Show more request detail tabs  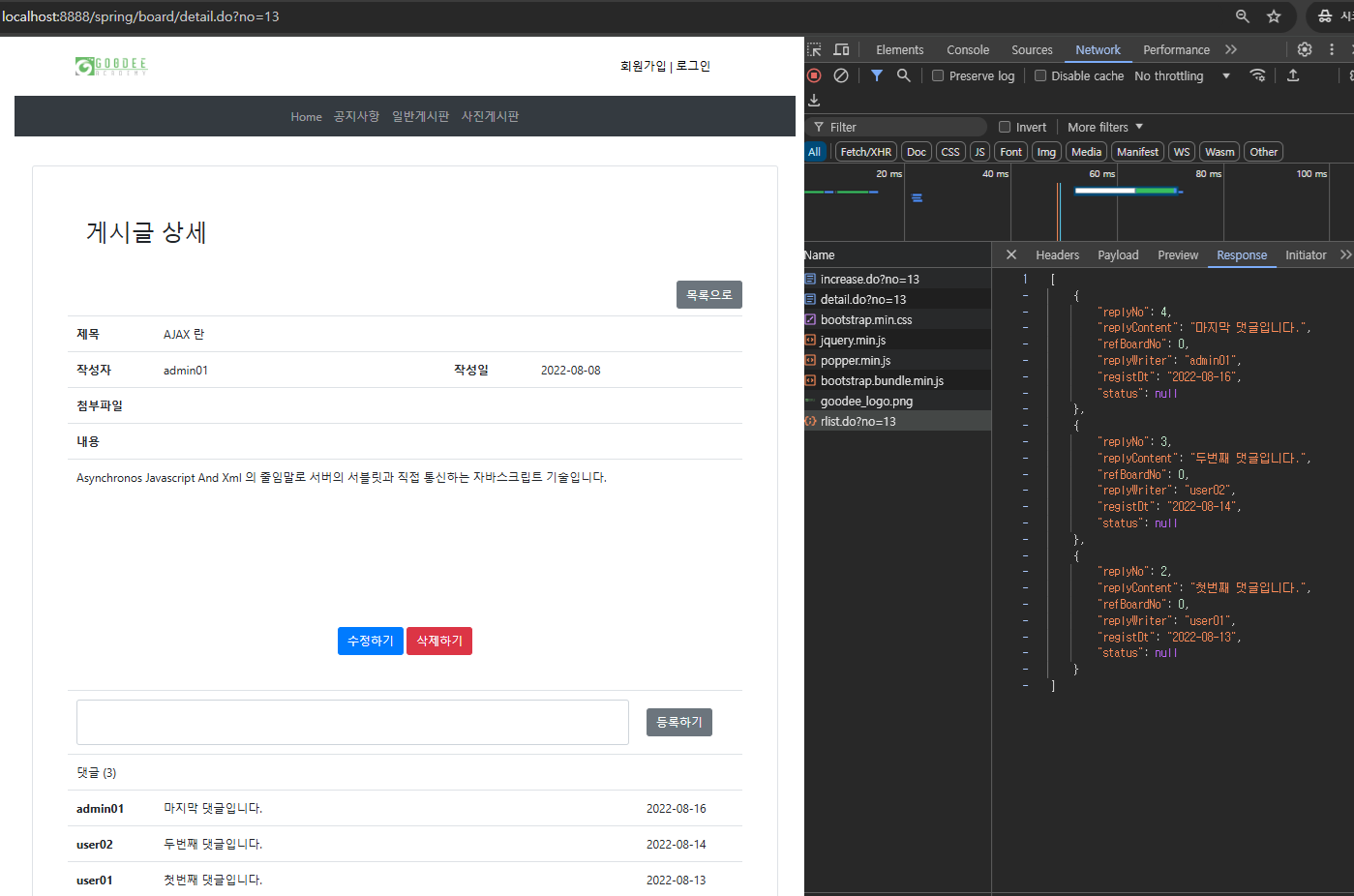(x=1345, y=254)
